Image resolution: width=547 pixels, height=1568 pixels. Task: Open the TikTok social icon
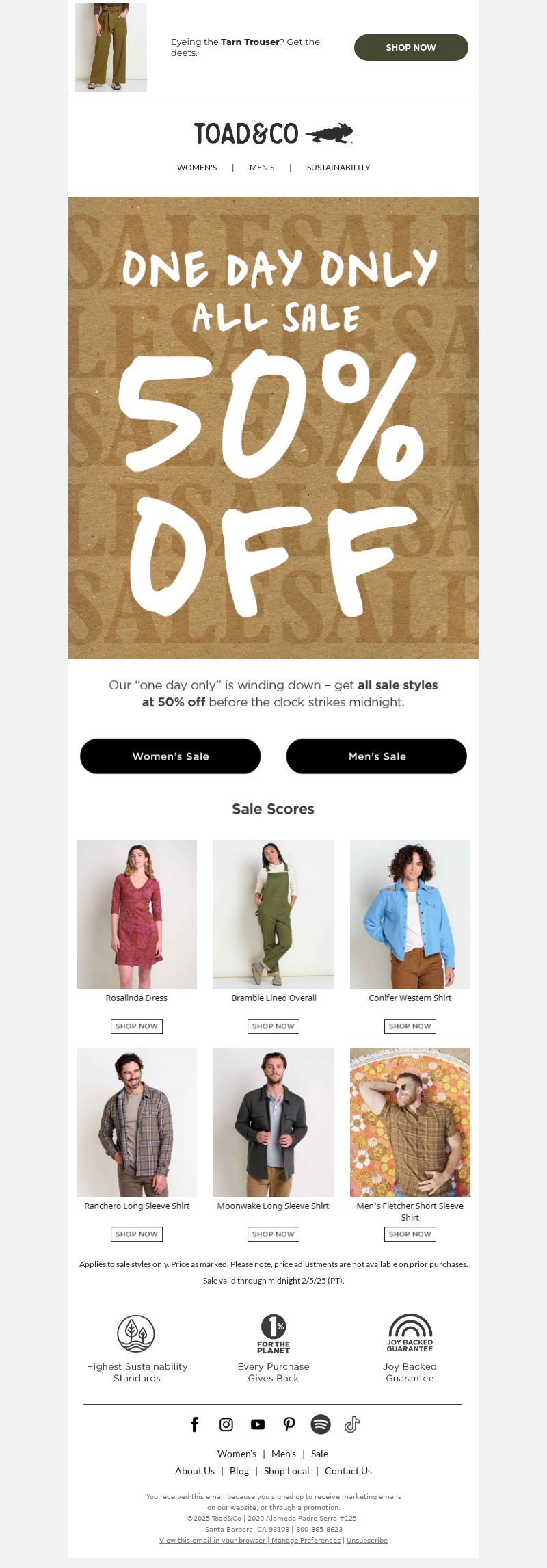pos(352,1424)
